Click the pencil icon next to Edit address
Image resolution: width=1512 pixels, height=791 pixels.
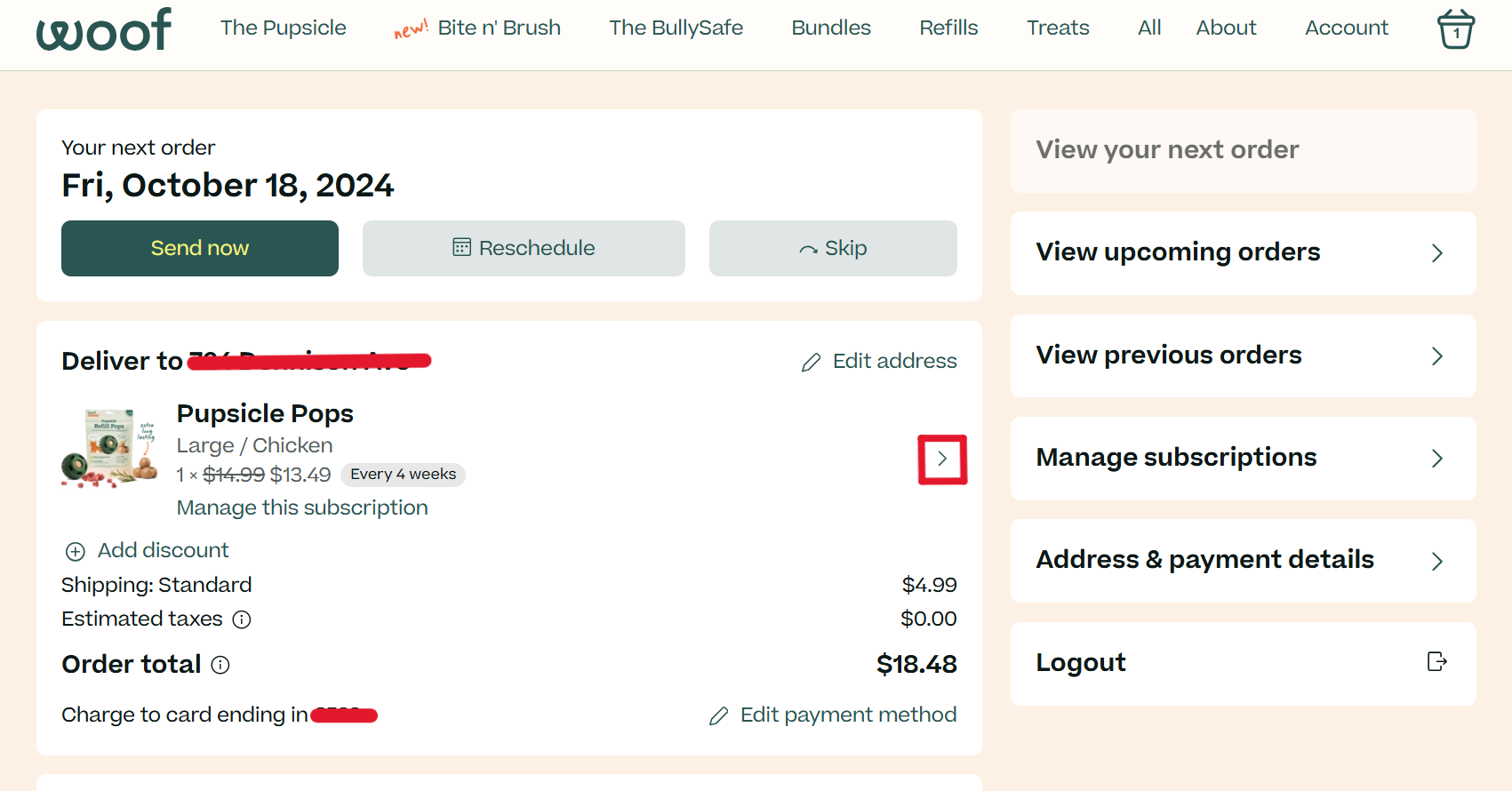(811, 363)
